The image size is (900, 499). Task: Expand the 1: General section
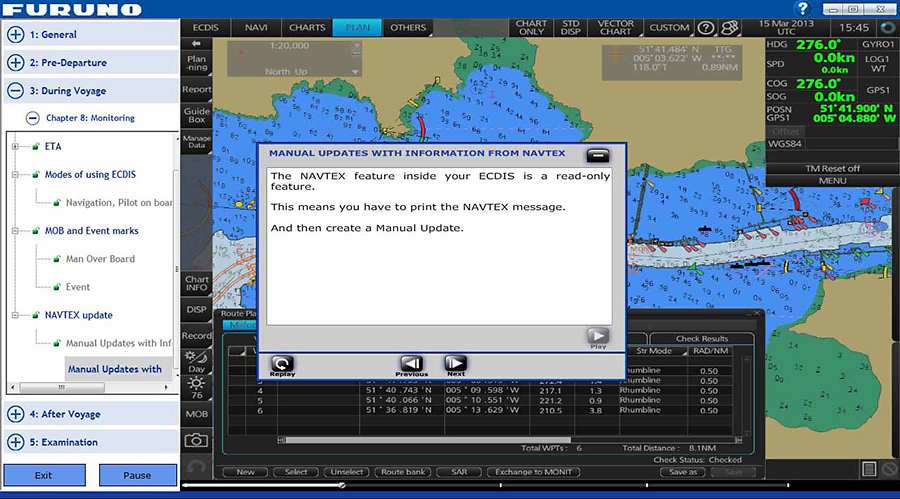(16, 34)
